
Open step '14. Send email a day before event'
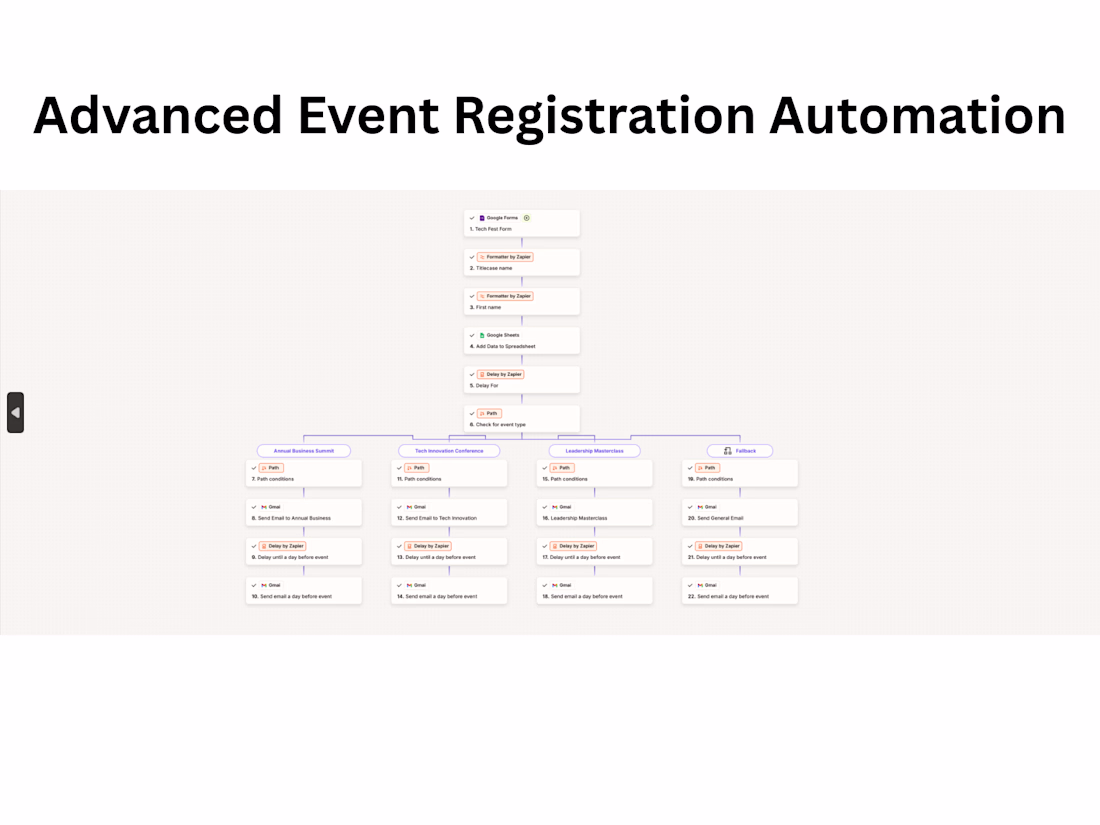(449, 591)
